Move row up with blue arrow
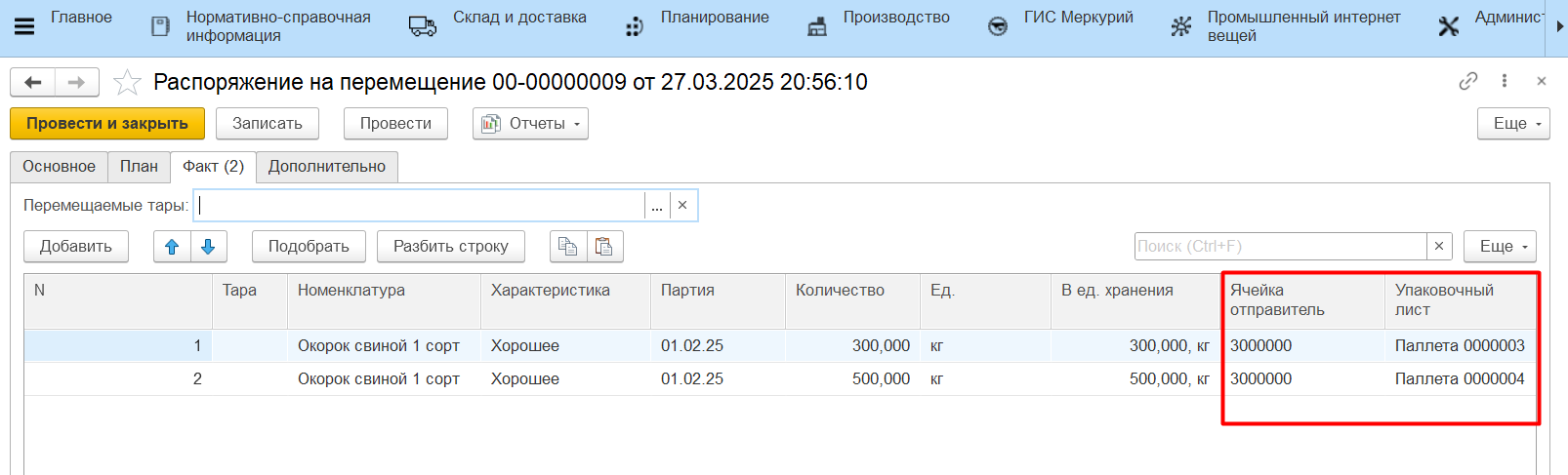Screen dimensions: 1568x475 point(172,247)
